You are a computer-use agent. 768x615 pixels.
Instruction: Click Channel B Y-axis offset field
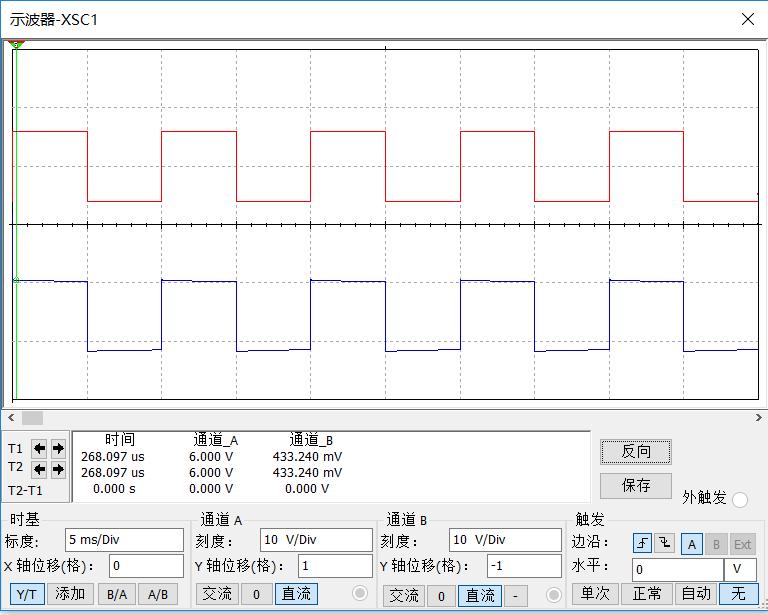[x=524, y=566]
